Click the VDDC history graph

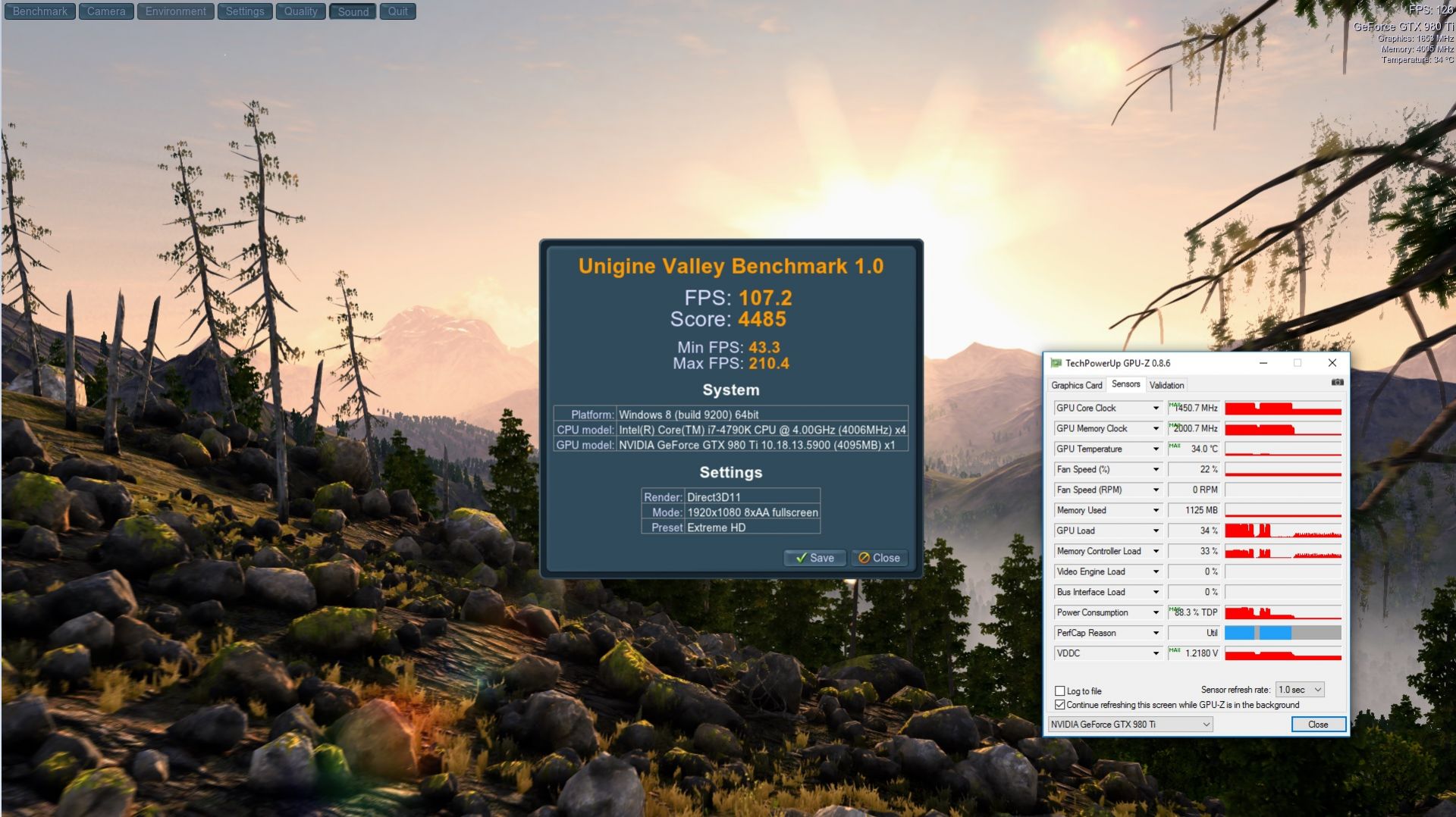pyautogui.click(x=1283, y=654)
